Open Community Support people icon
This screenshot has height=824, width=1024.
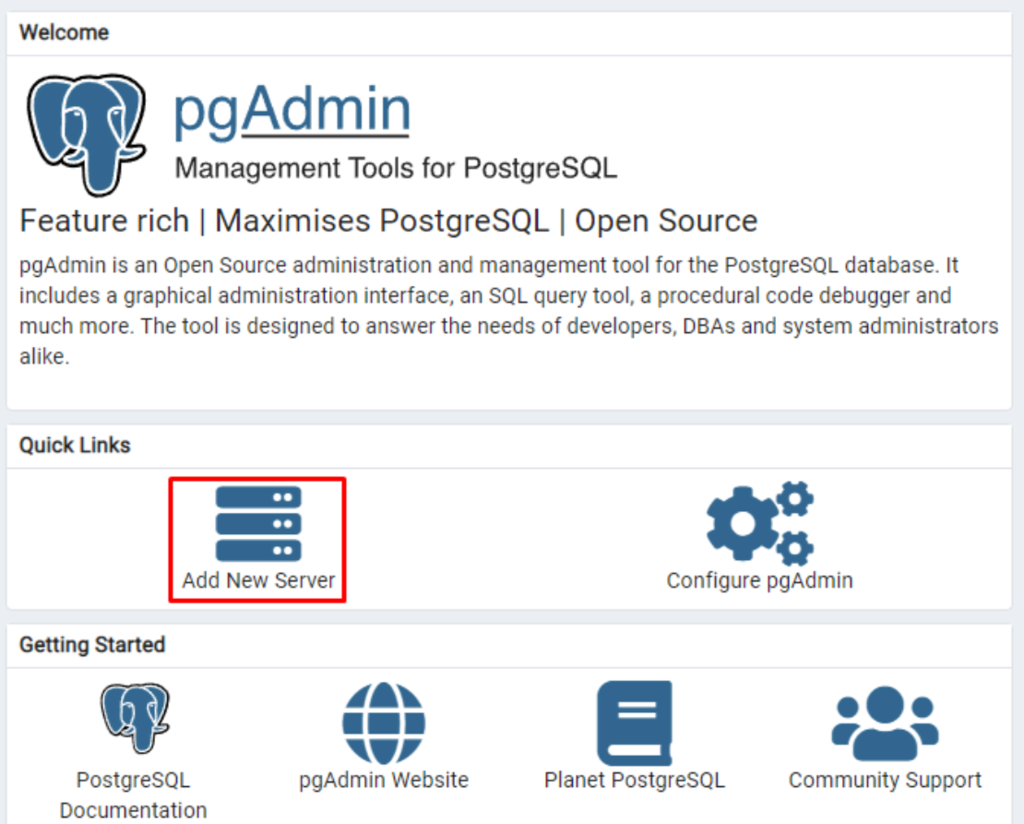(x=884, y=722)
